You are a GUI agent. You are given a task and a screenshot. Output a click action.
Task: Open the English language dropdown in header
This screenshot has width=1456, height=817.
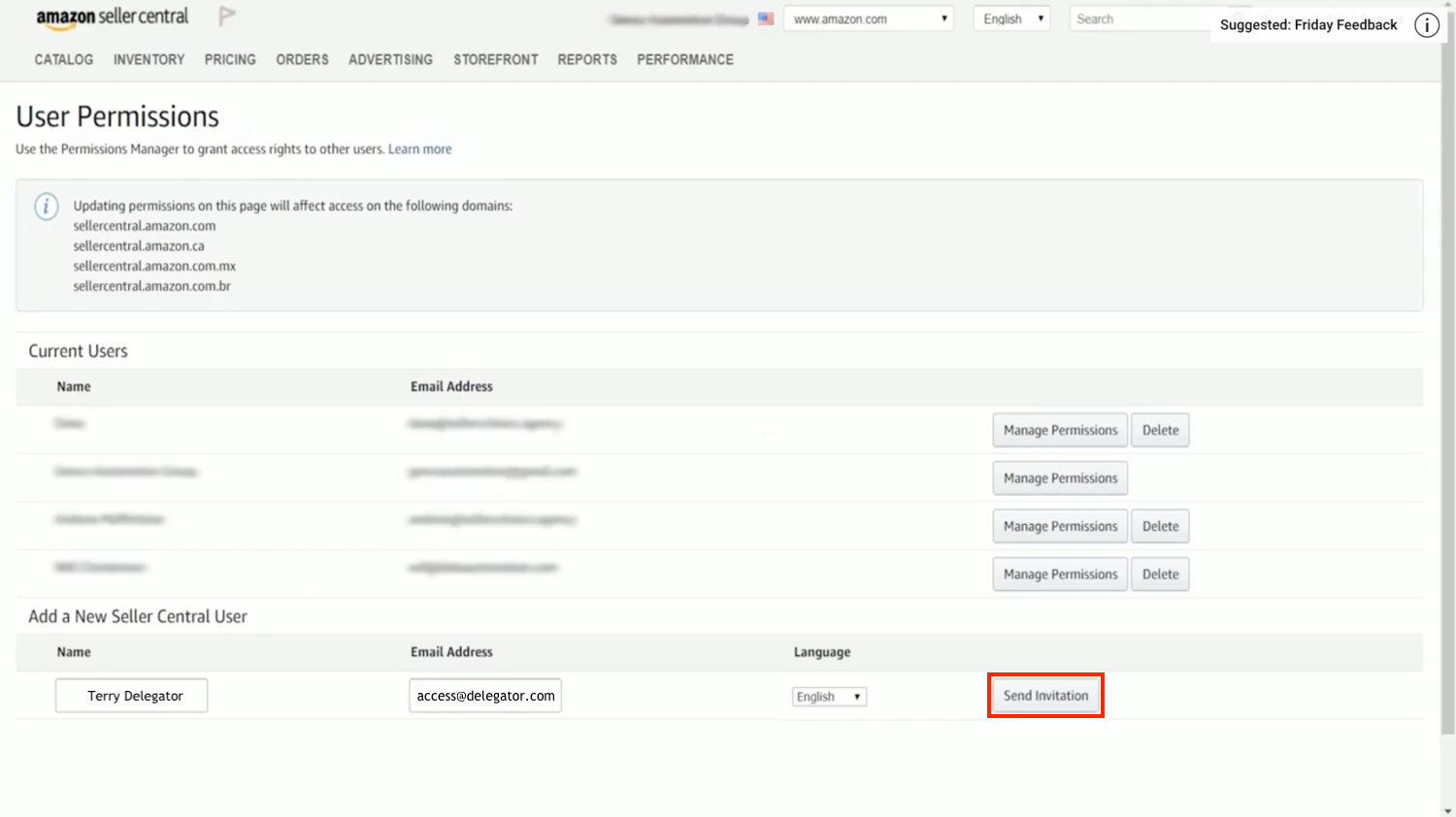click(x=1011, y=18)
